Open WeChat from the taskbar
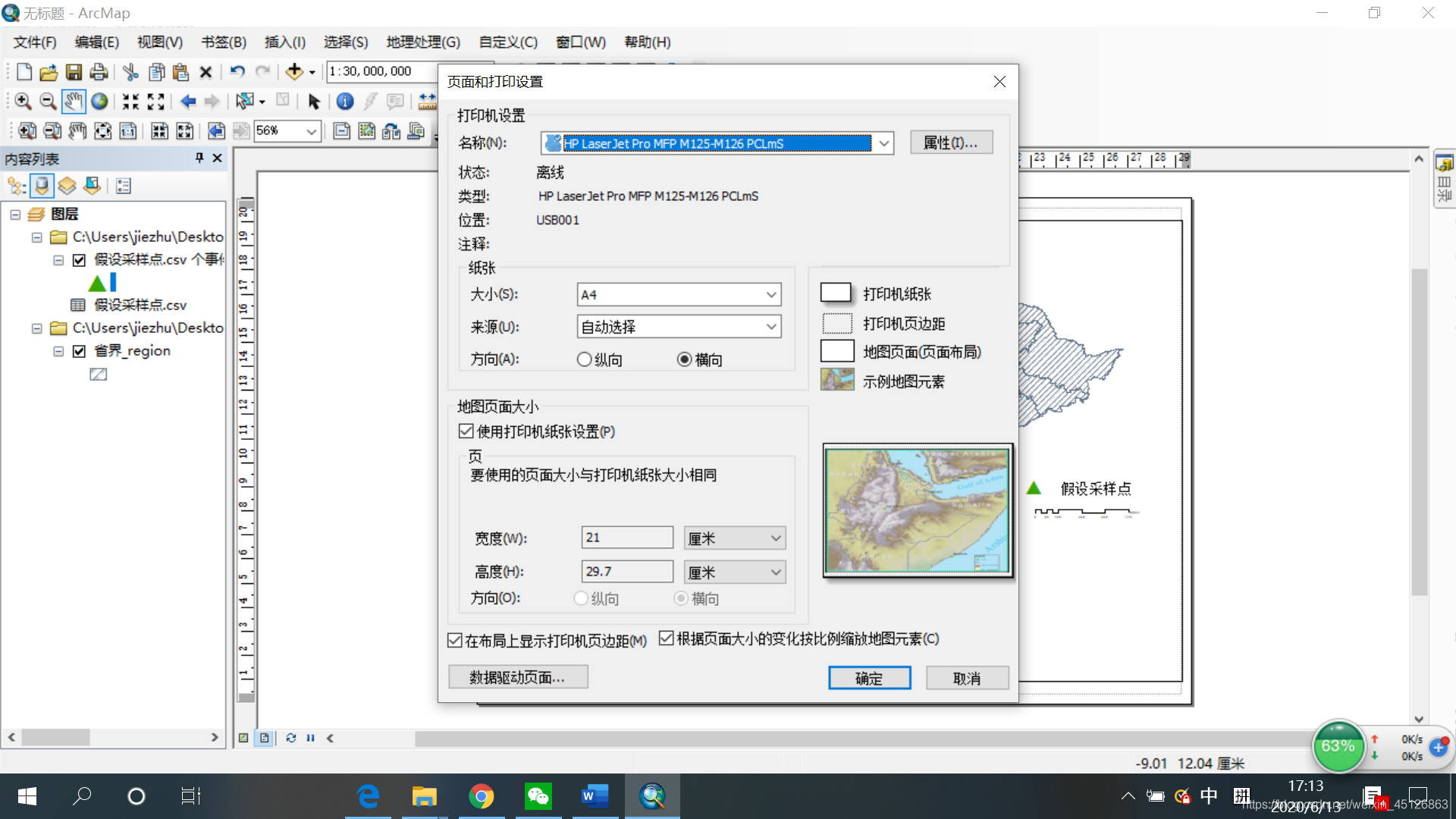The image size is (1456, 819). [538, 796]
